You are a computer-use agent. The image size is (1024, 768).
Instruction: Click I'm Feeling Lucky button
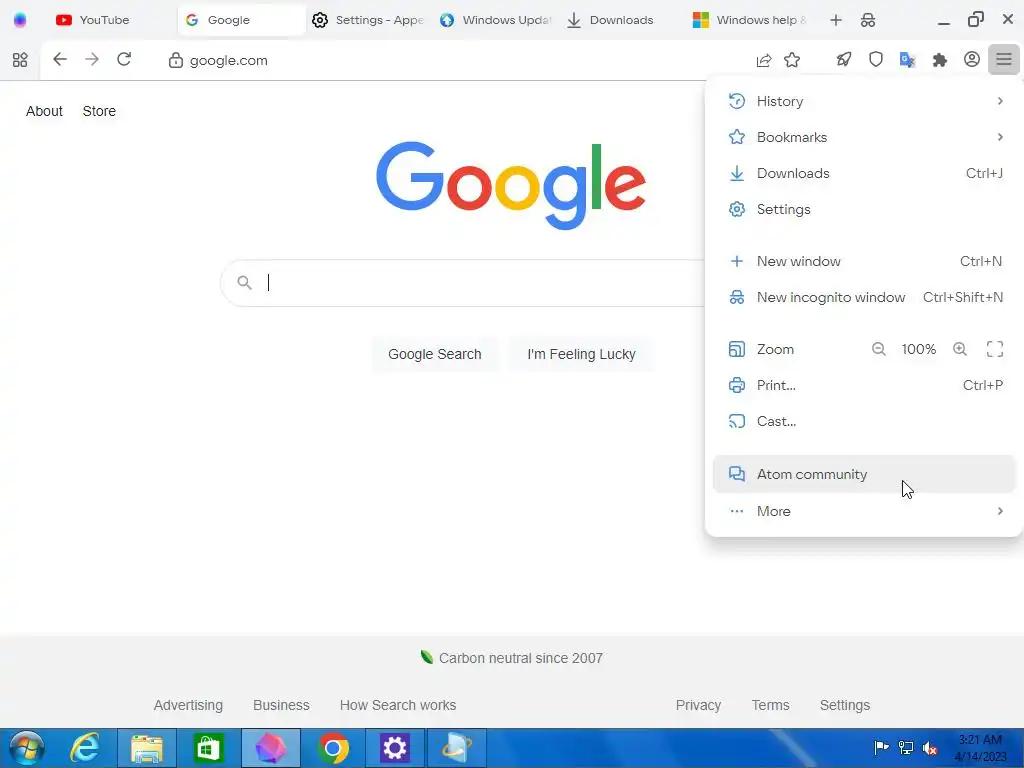pos(581,354)
